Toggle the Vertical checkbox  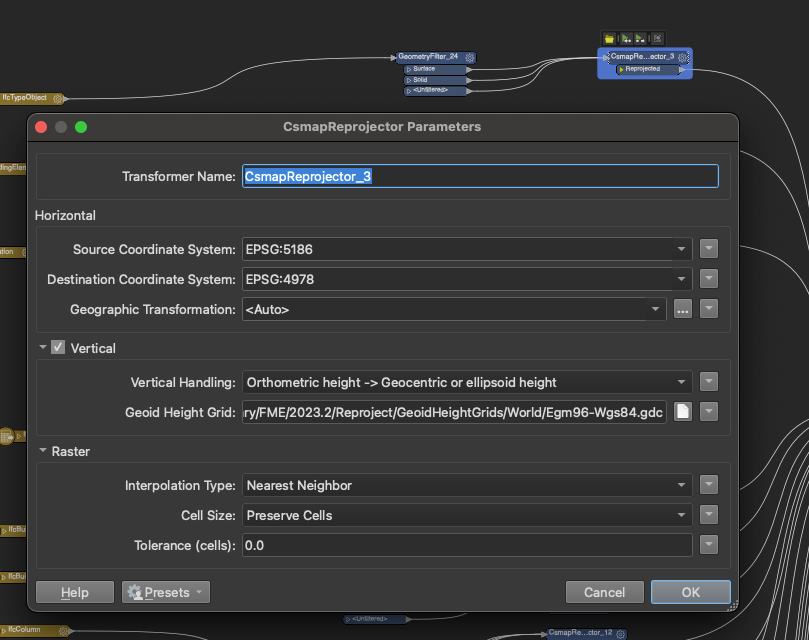coord(58,347)
